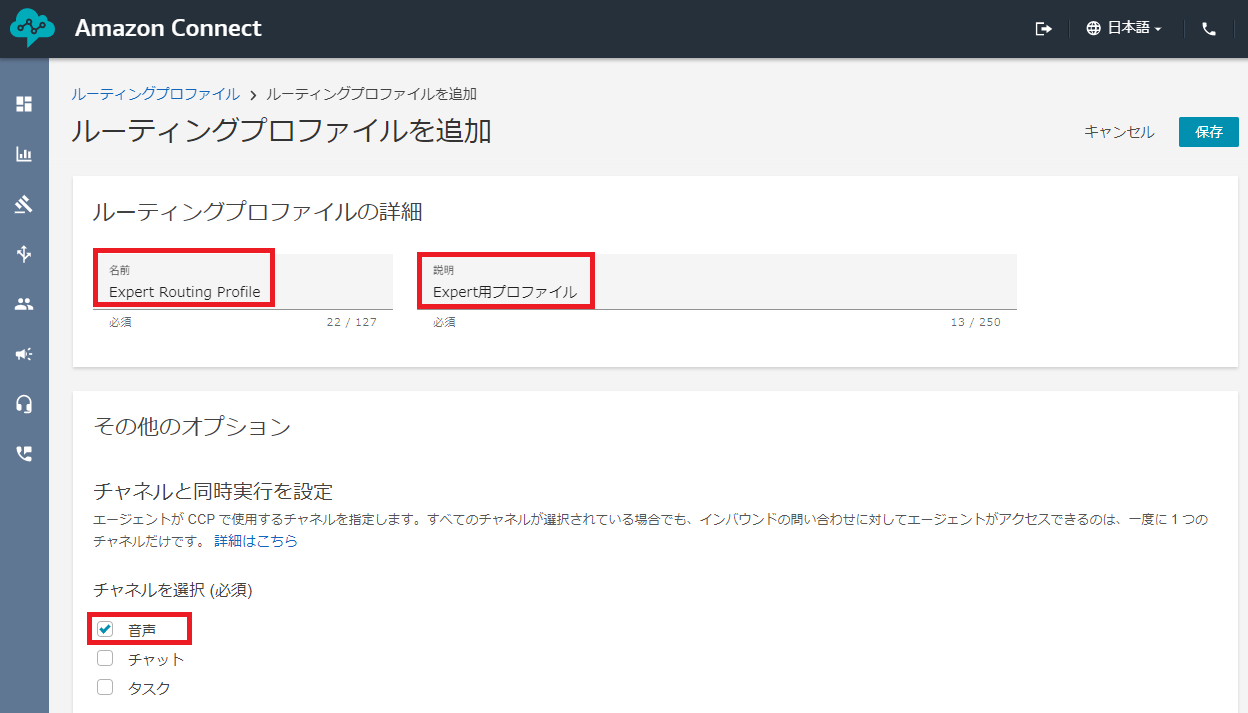Click the チャネルと同時実行を設定 heading

213,491
